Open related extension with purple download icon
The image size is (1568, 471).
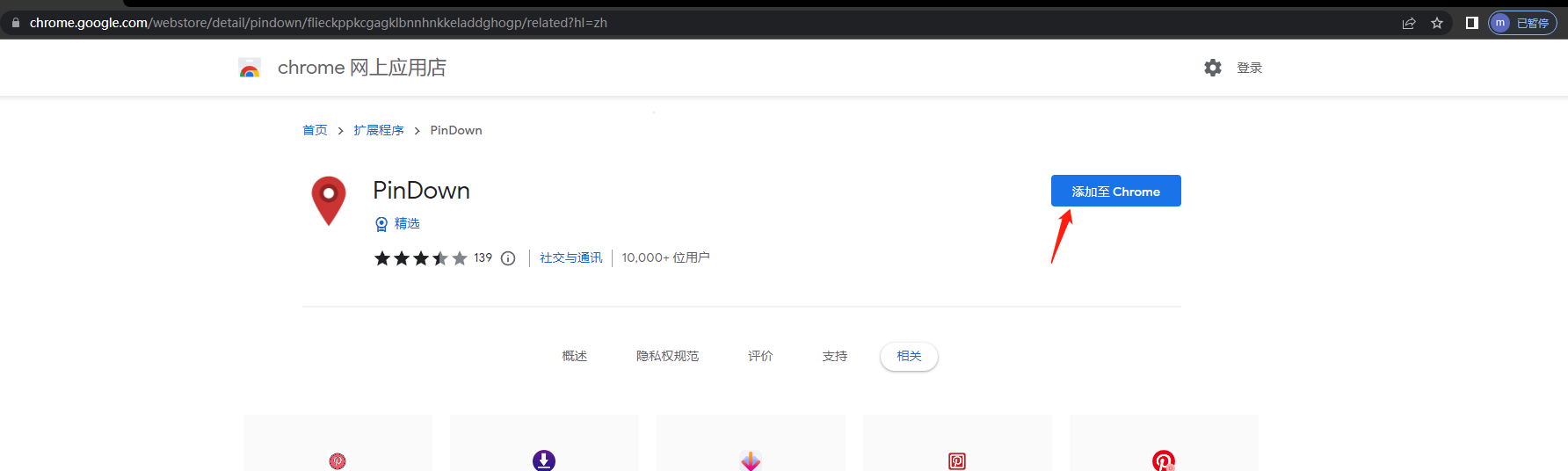click(x=544, y=444)
